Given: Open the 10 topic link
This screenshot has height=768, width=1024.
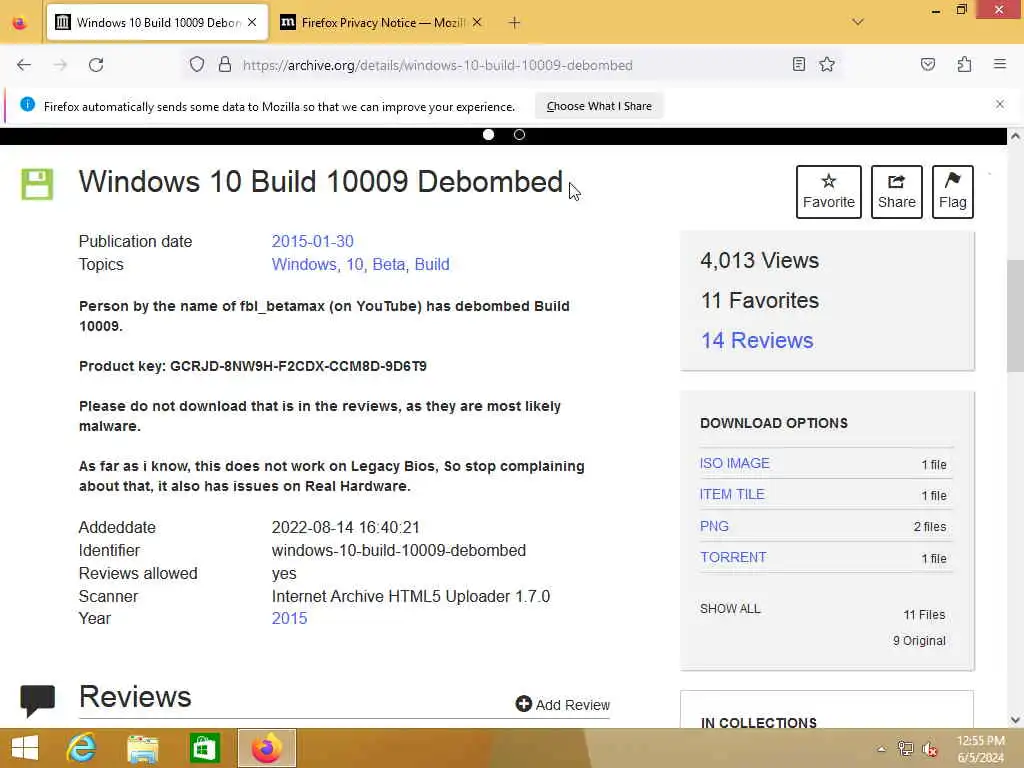Looking at the screenshot, I should click(x=355, y=264).
